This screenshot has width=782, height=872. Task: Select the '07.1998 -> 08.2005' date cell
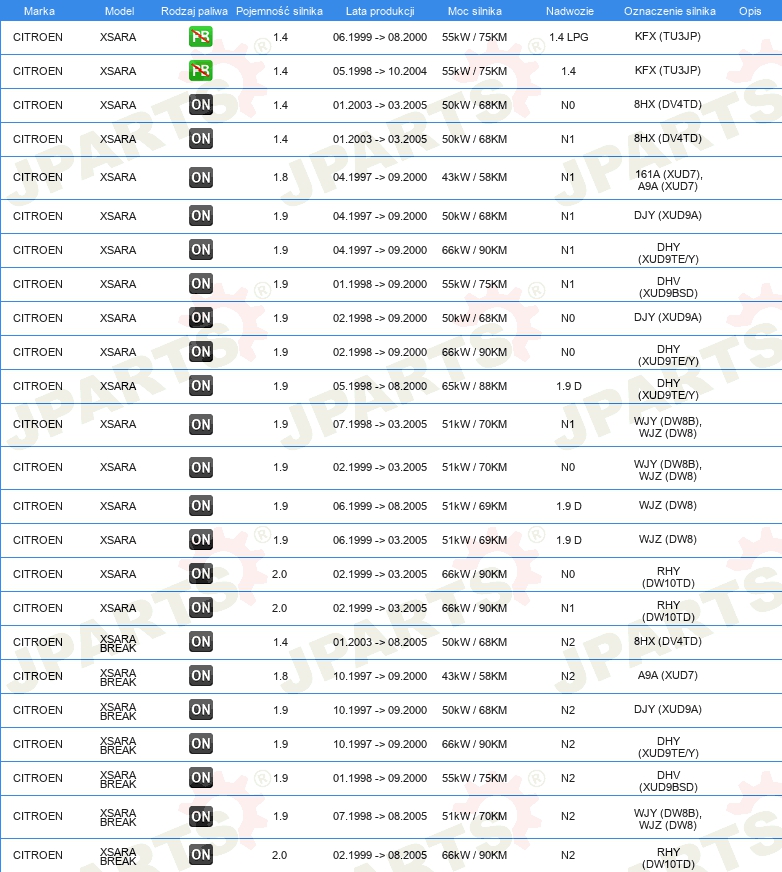(x=380, y=816)
